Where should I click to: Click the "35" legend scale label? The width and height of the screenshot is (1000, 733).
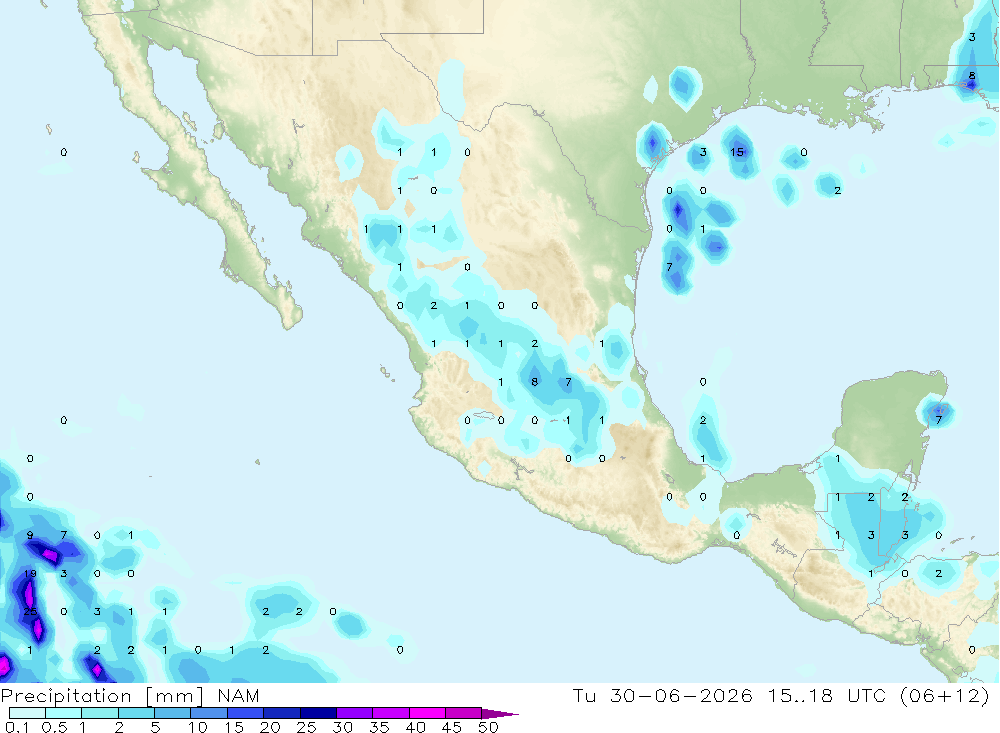[x=379, y=727]
